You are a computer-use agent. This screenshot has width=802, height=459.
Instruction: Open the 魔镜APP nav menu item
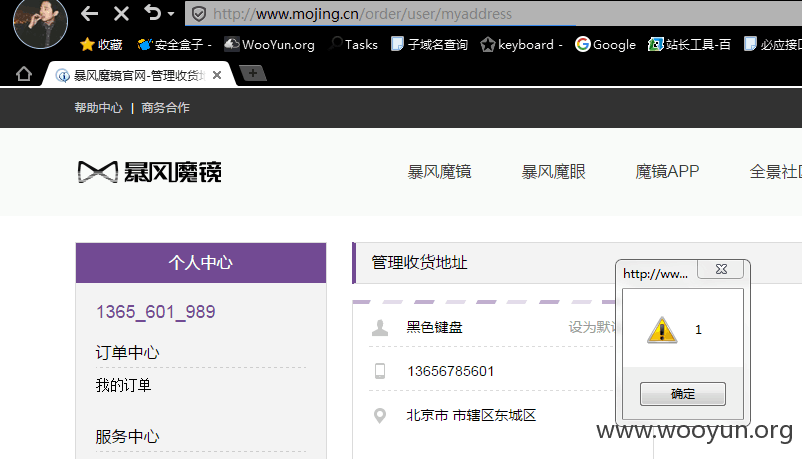tap(667, 171)
